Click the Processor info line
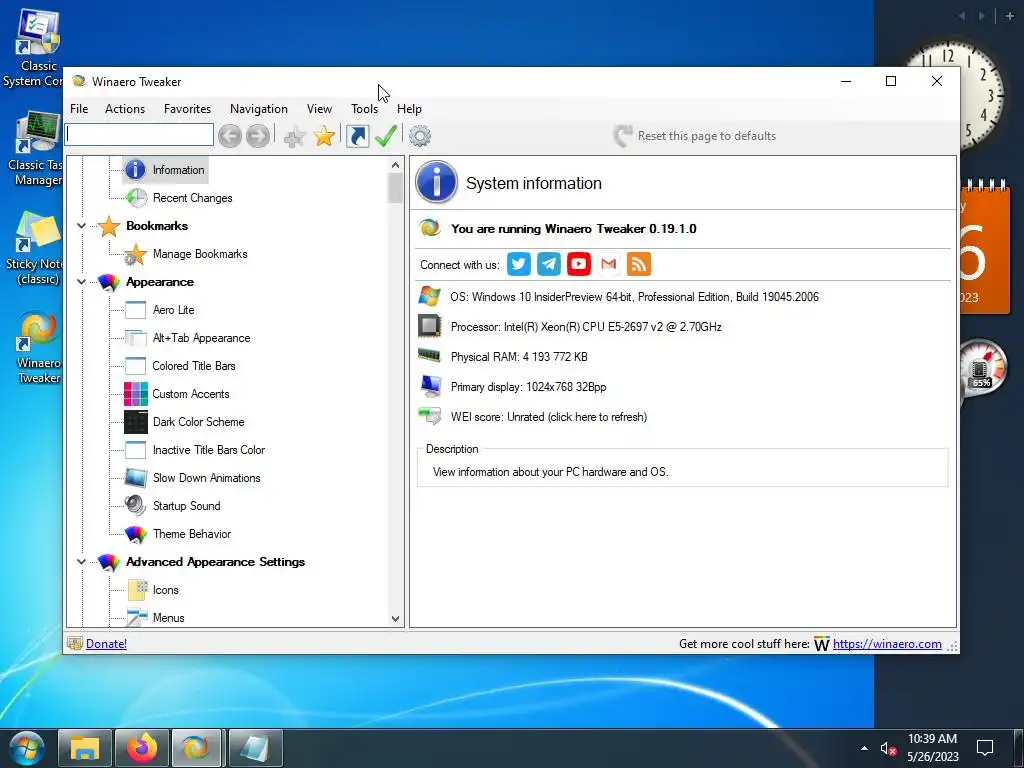Image resolution: width=1024 pixels, height=768 pixels. click(x=586, y=327)
